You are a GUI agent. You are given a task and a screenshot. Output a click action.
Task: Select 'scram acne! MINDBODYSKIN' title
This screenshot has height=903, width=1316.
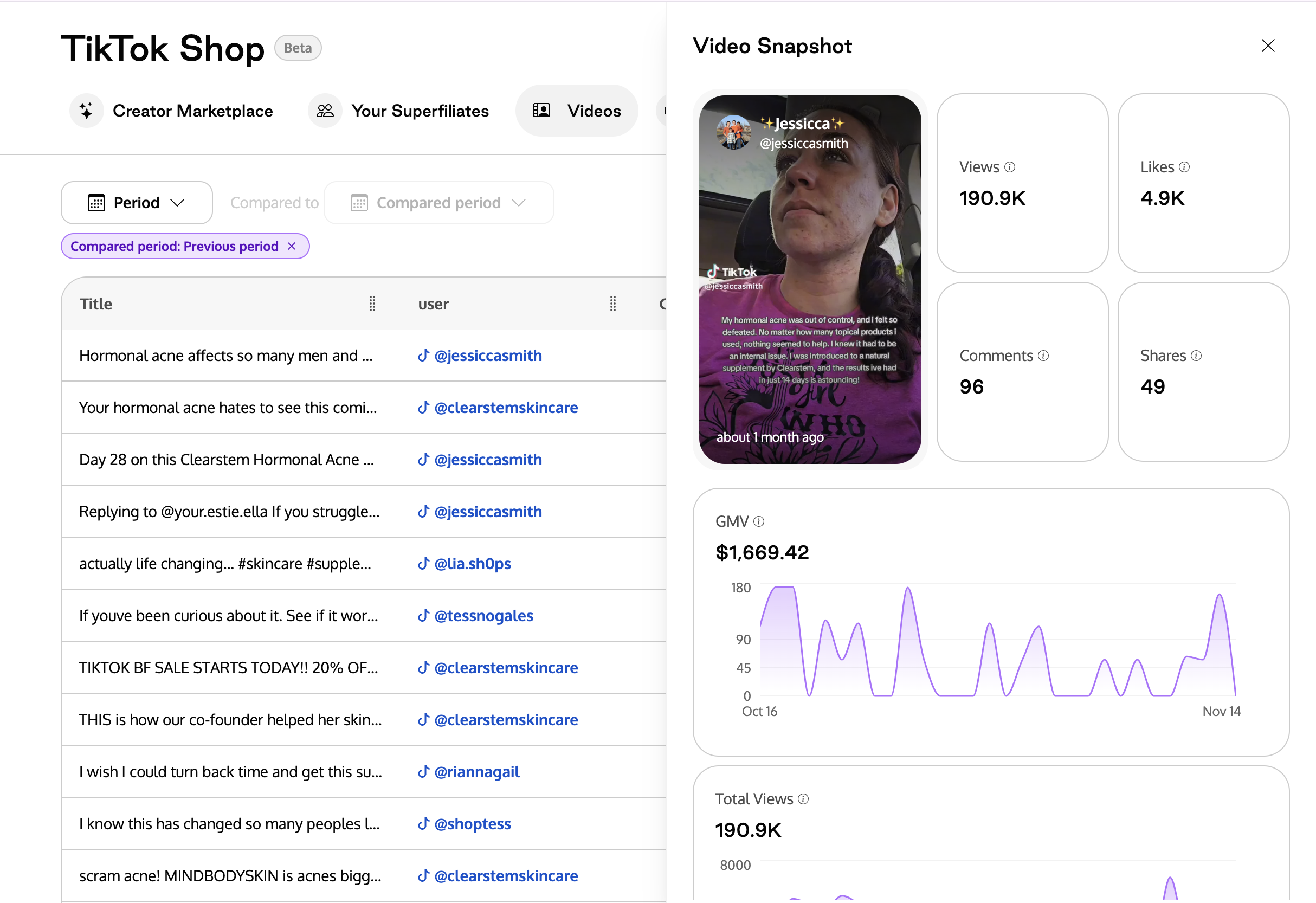230,876
